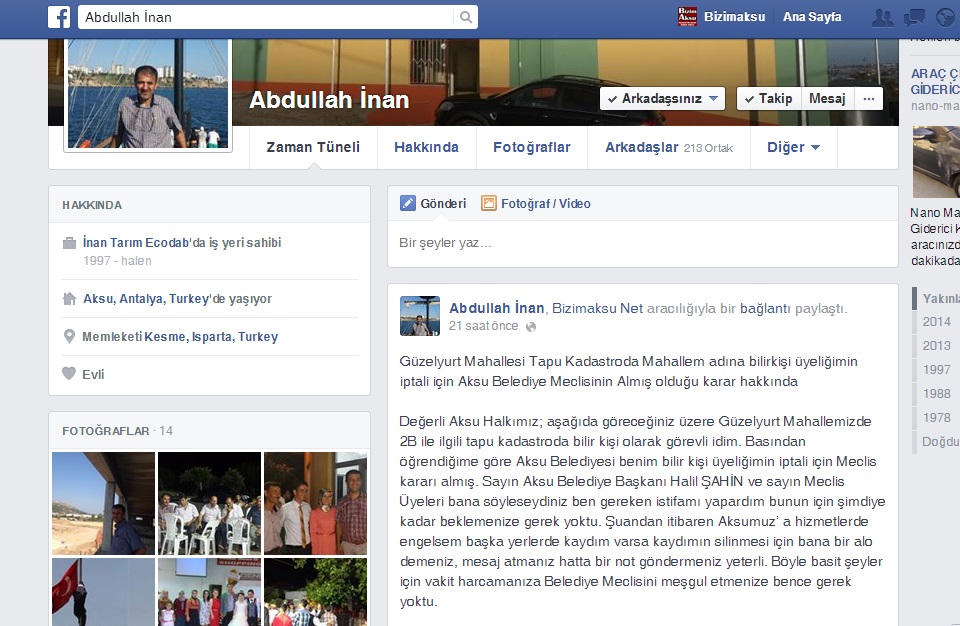This screenshot has width=960, height=626.
Task: Open the wedding group photo thumbnail
Action: (209, 592)
